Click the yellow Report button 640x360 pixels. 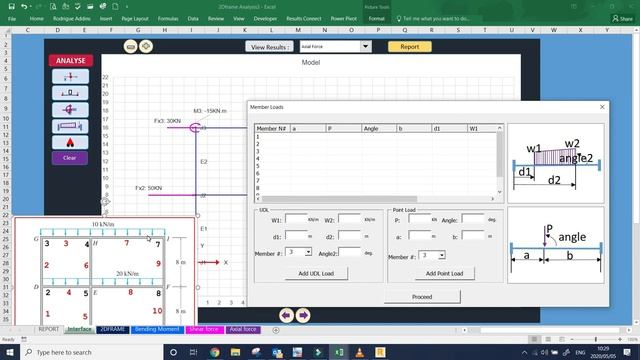[409, 47]
